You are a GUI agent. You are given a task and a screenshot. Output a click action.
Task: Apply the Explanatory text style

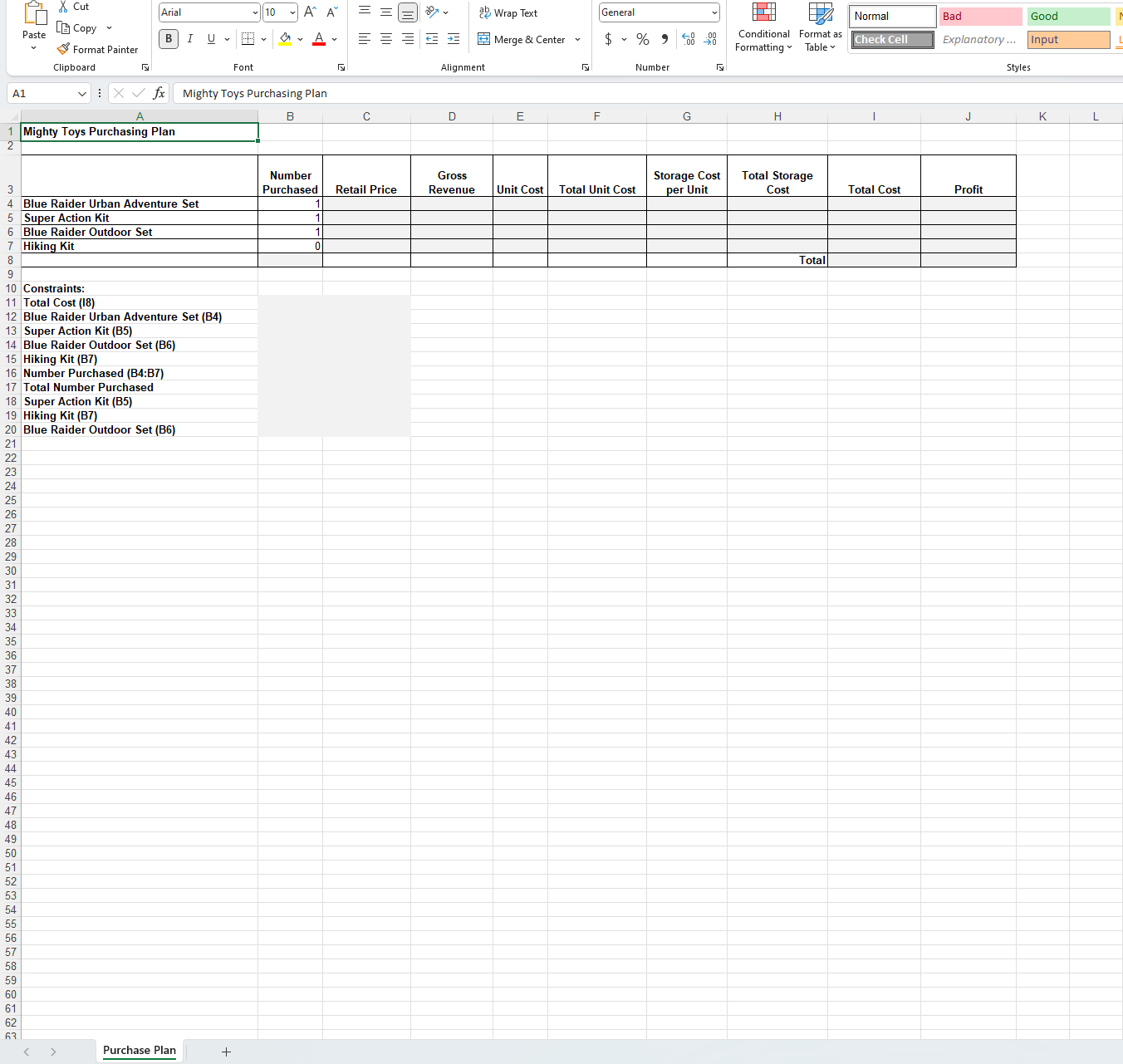pyautogui.click(x=981, y=39)
